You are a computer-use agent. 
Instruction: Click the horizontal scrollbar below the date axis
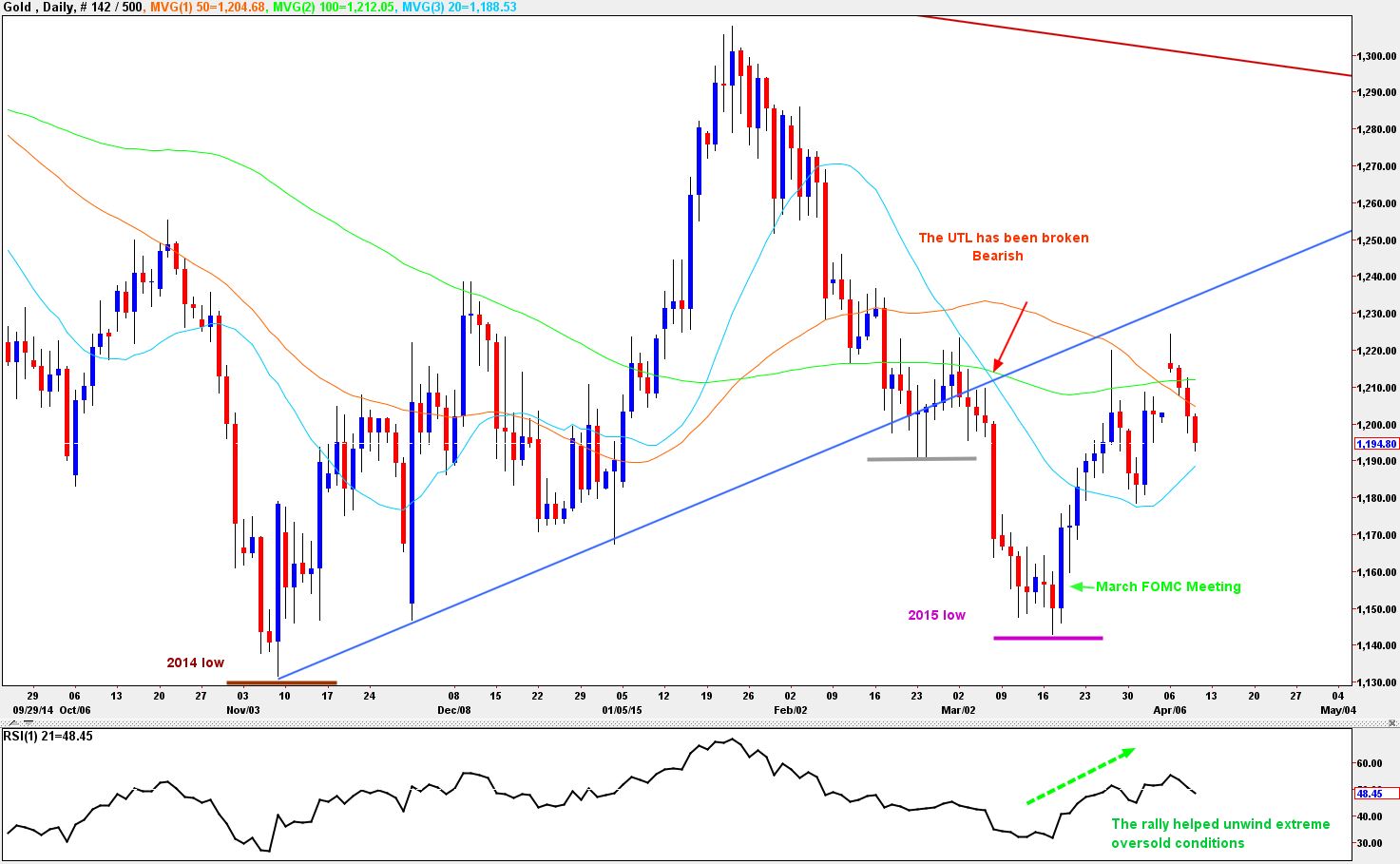pyautogui.click(x=665, y=722)
